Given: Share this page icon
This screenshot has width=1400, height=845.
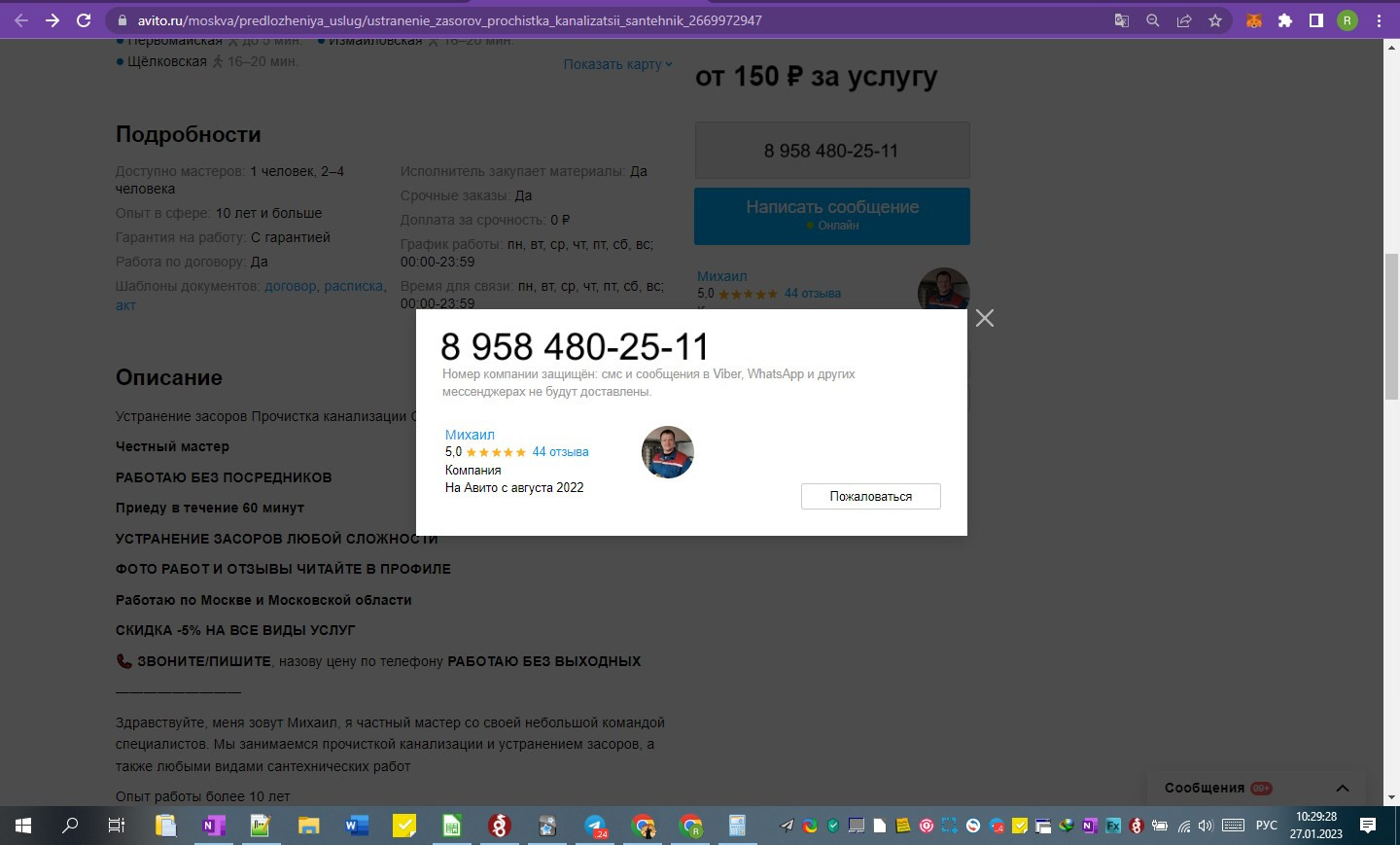Looking at the screenshot, I should 1184,20.
